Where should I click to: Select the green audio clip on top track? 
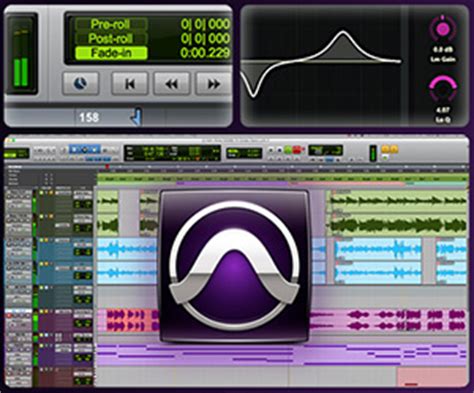(397, 200)
